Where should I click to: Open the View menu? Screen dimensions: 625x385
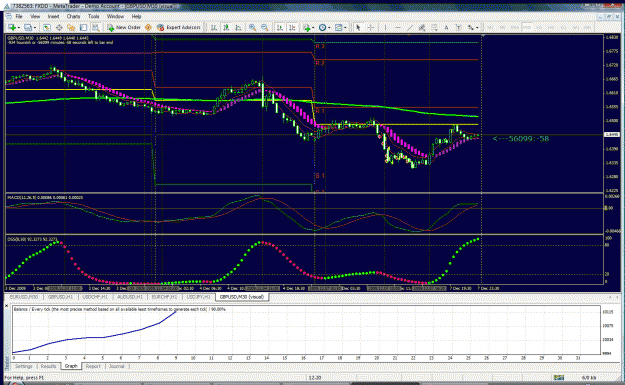point(35,16)
